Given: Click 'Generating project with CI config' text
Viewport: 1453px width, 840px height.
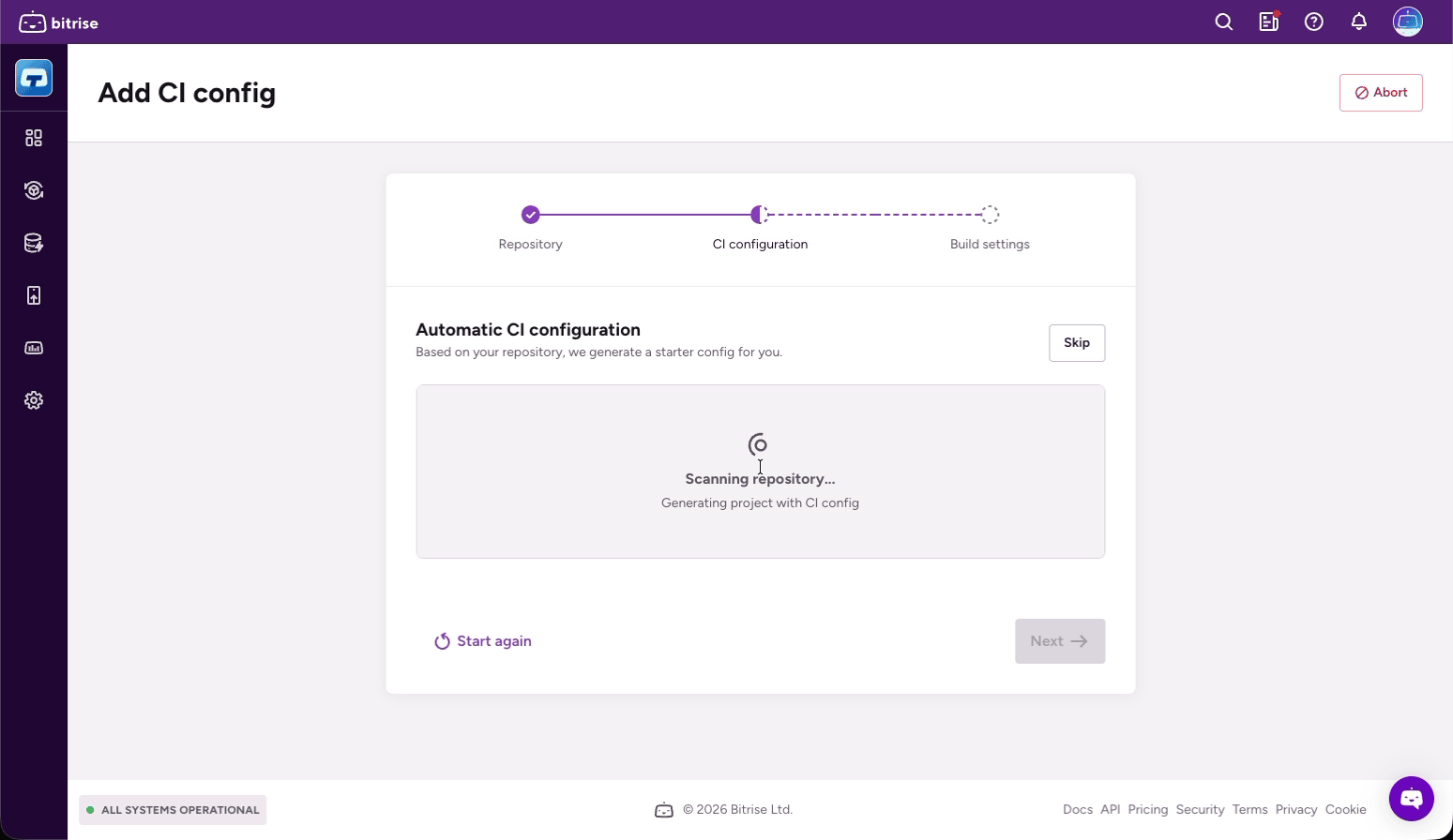Looking at the screenshot, I should tap(760, 503).
